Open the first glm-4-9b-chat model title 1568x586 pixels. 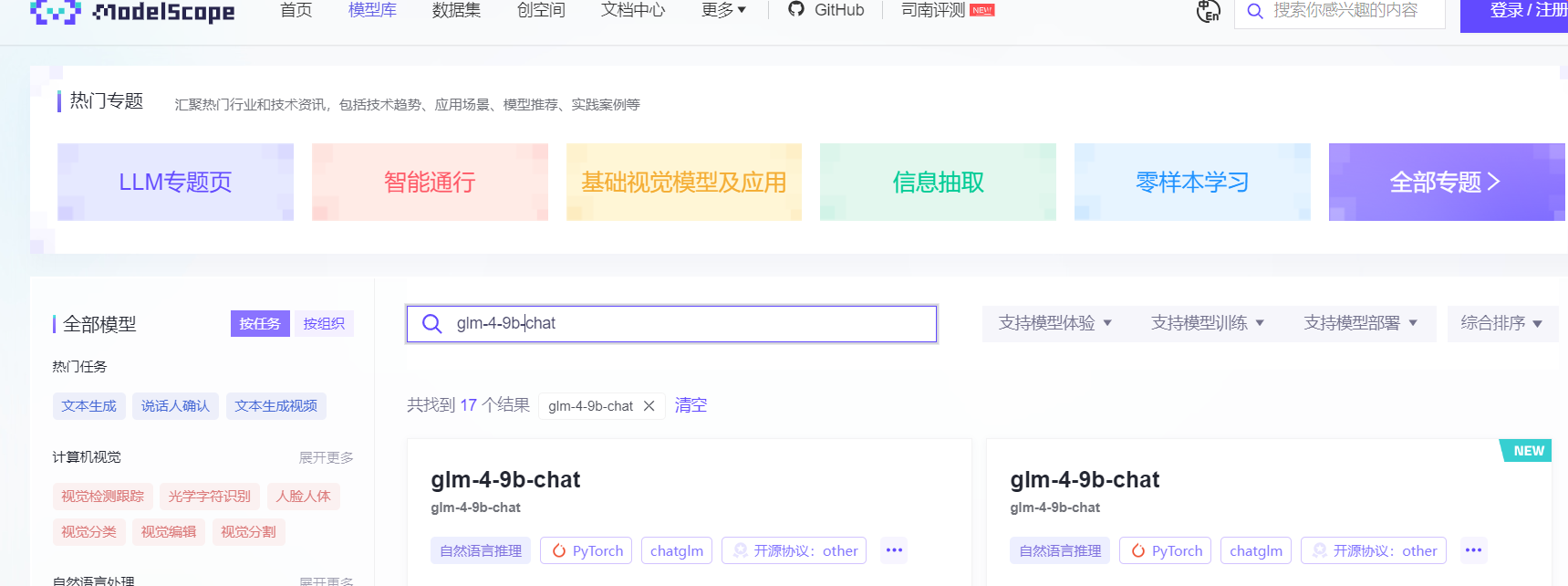pyautogui.click(x=505, y=480)
